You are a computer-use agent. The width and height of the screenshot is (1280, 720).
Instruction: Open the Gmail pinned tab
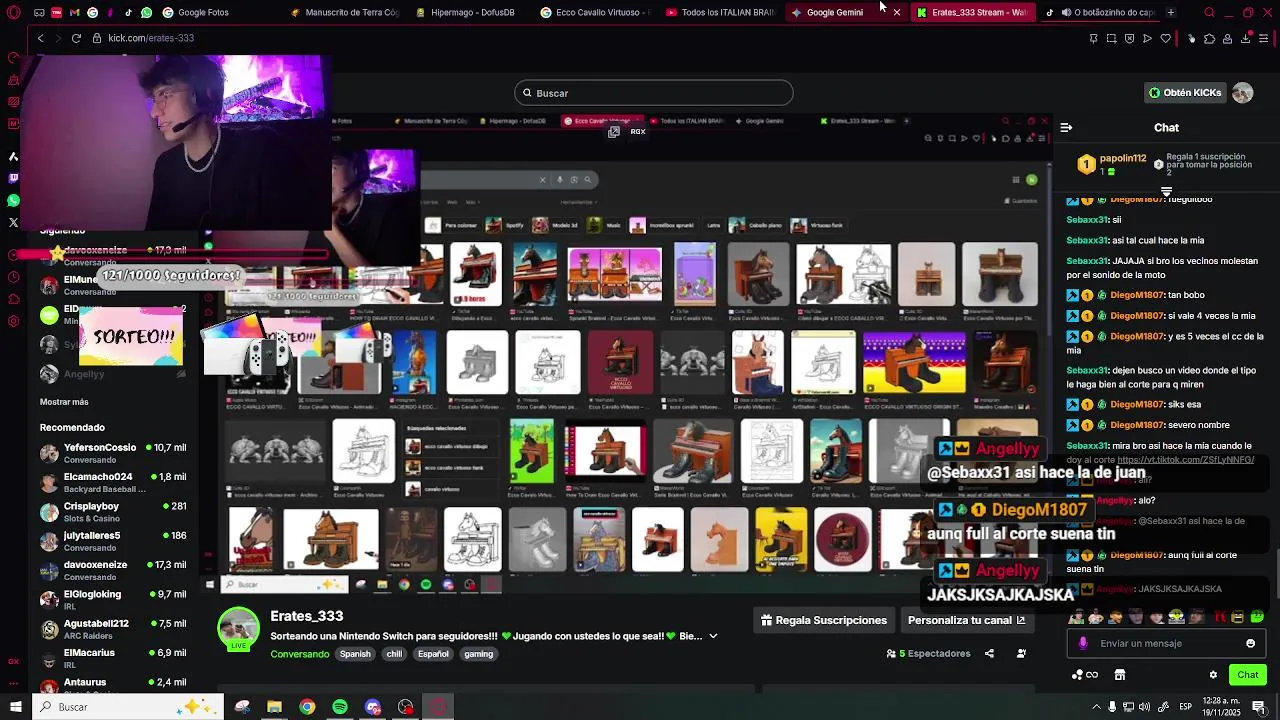pos(75,12)
